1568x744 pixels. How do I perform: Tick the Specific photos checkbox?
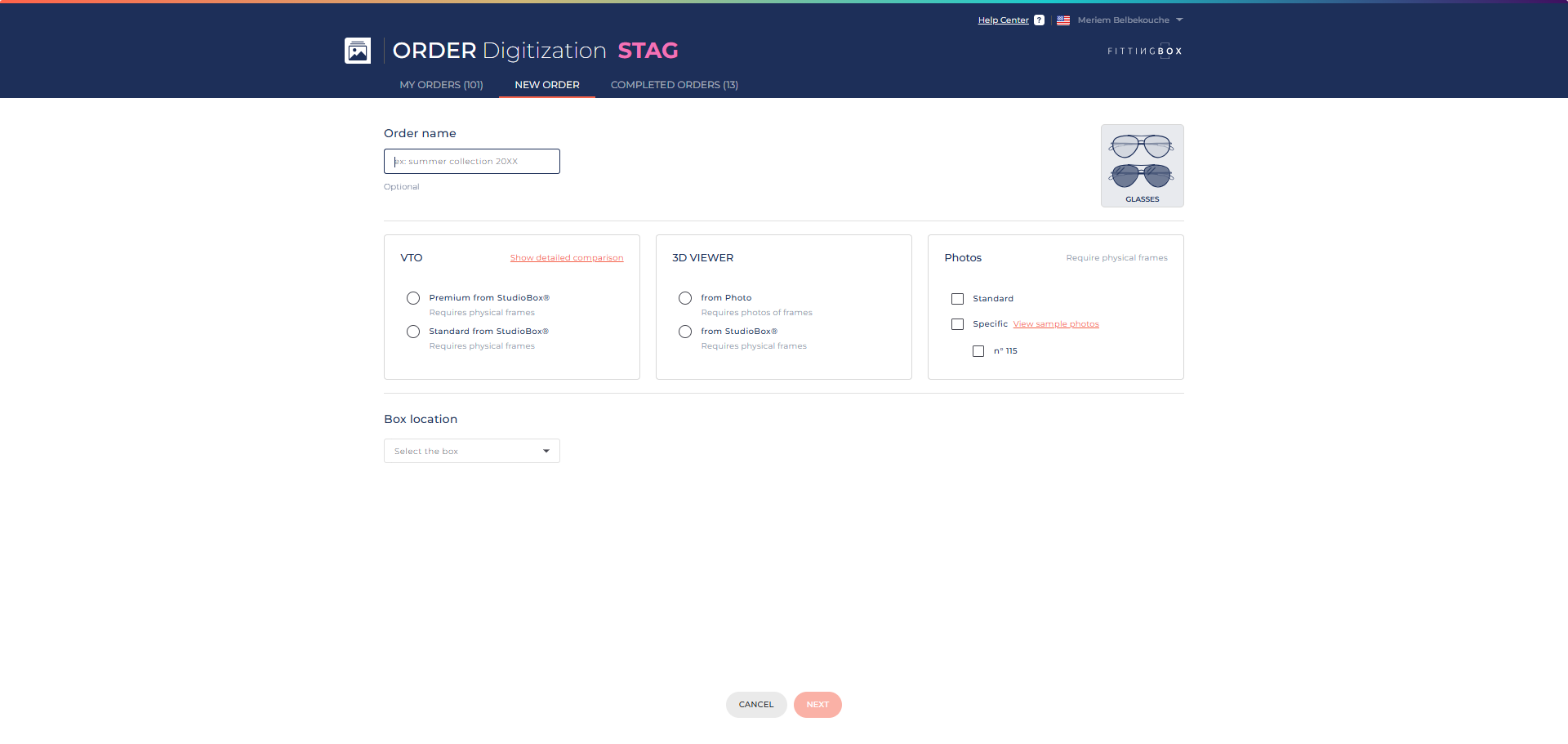(957, 324)
